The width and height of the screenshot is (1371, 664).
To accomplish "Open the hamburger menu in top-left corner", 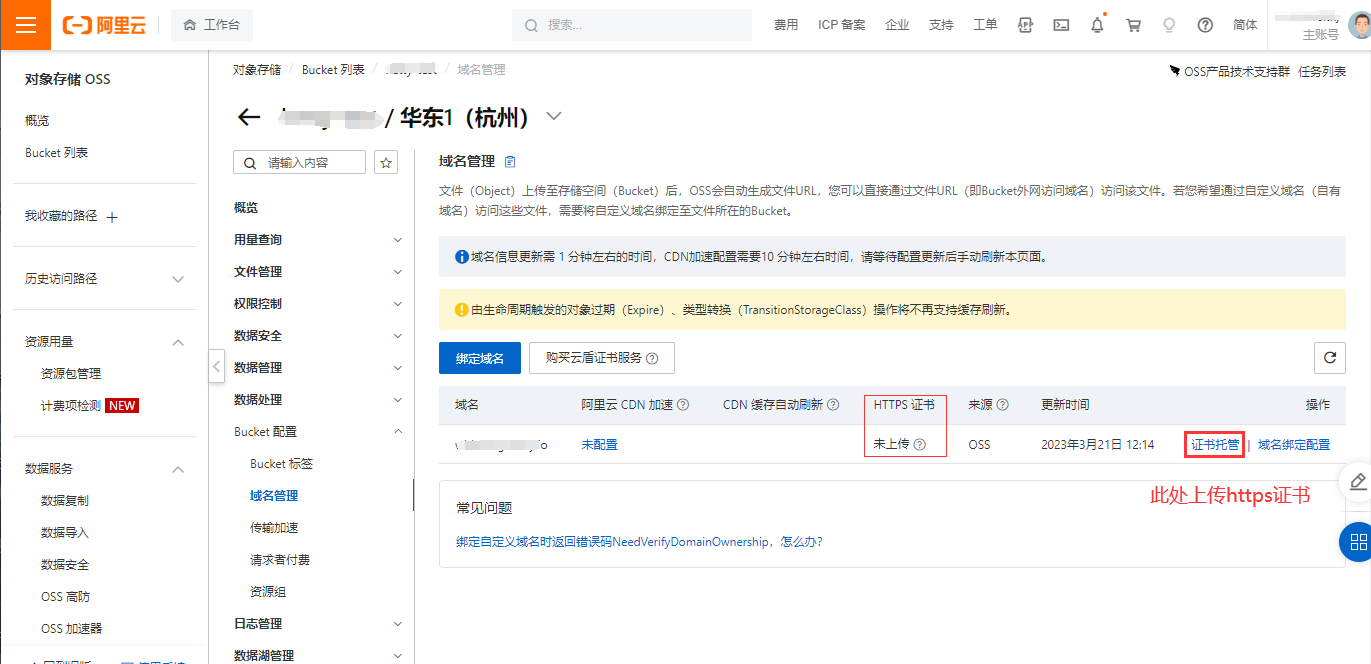I will click(x=25, y=25).
